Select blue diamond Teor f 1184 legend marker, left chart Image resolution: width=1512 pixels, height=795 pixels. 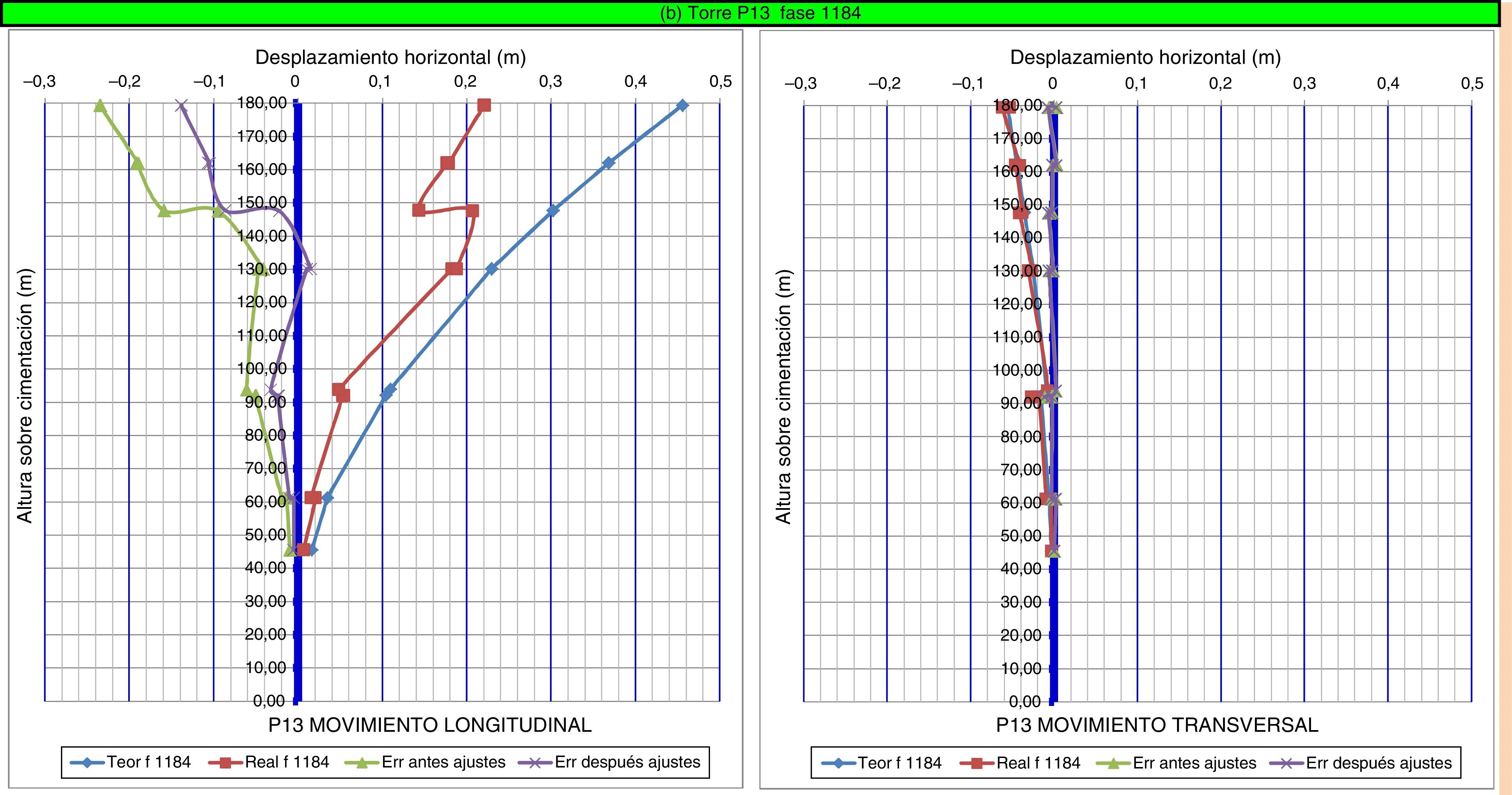click(x=87, y=763)
